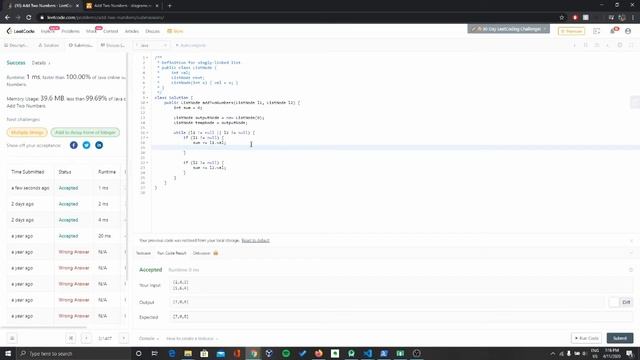The height and width of the screenshot is (360, 640).
Task: Switch to the Description tab
Action: pyautogui.click(x=16, y=45)
